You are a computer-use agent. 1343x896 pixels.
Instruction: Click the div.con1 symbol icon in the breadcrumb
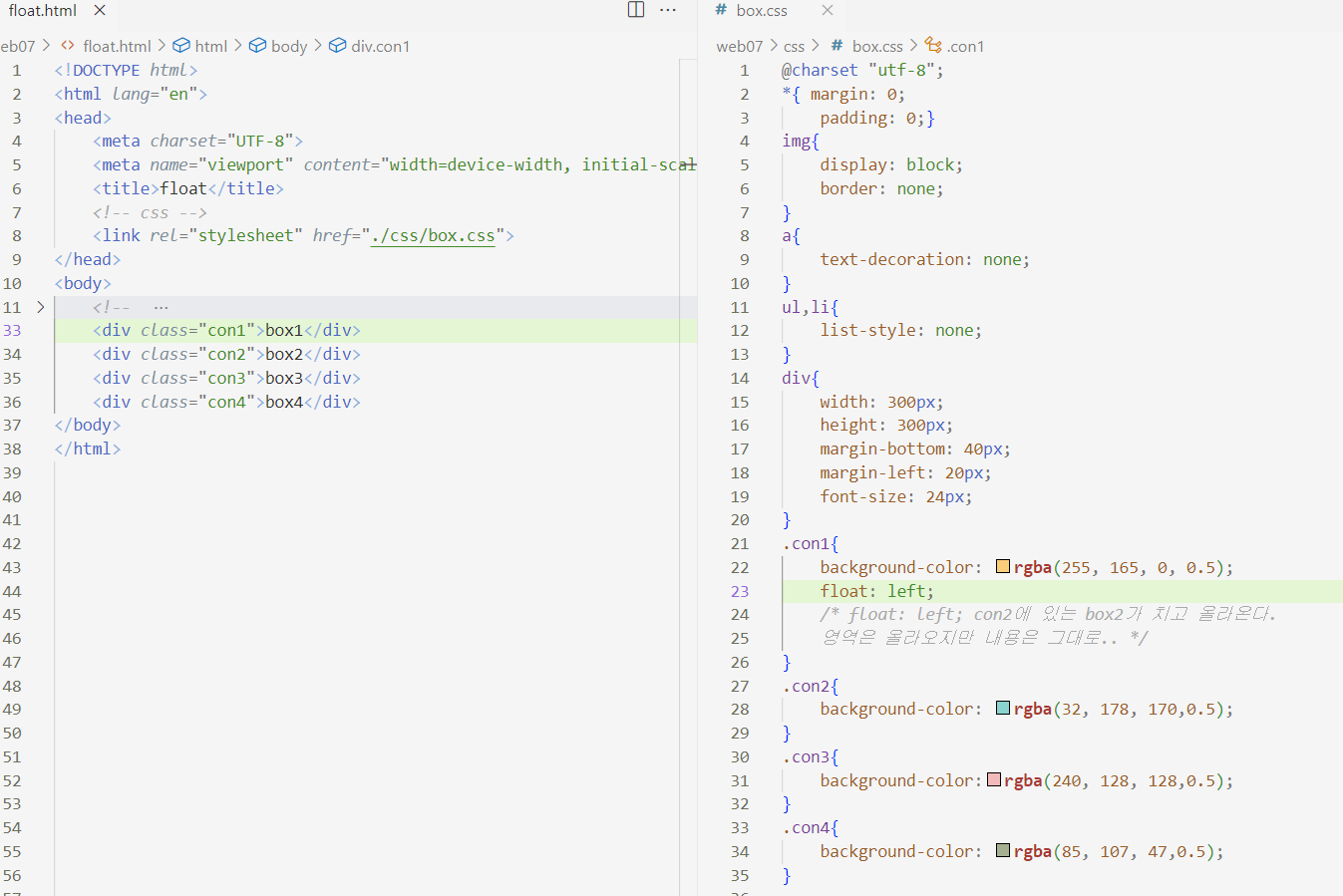point(339,45)
